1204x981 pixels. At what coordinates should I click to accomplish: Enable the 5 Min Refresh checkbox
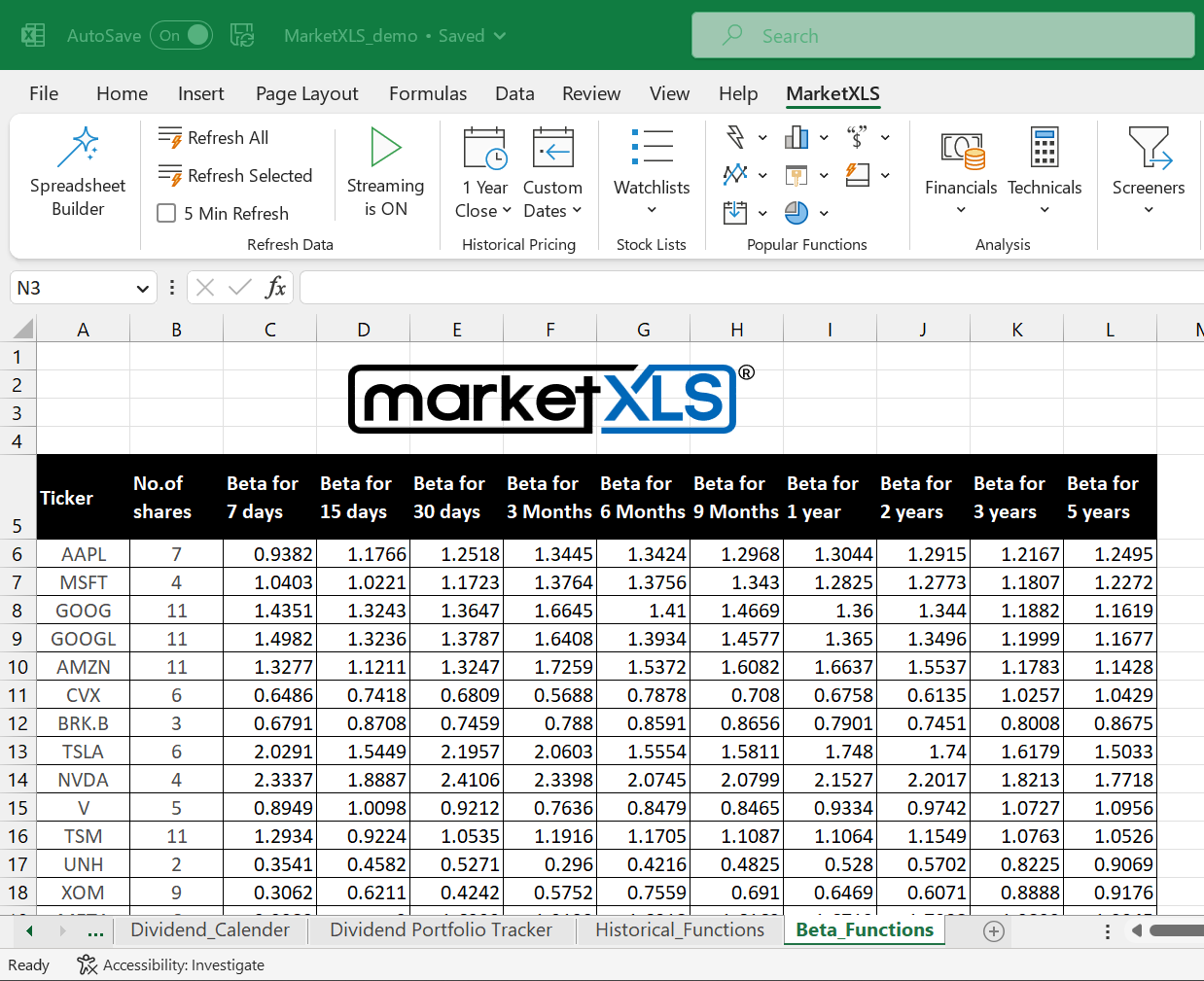coord(167,213)
